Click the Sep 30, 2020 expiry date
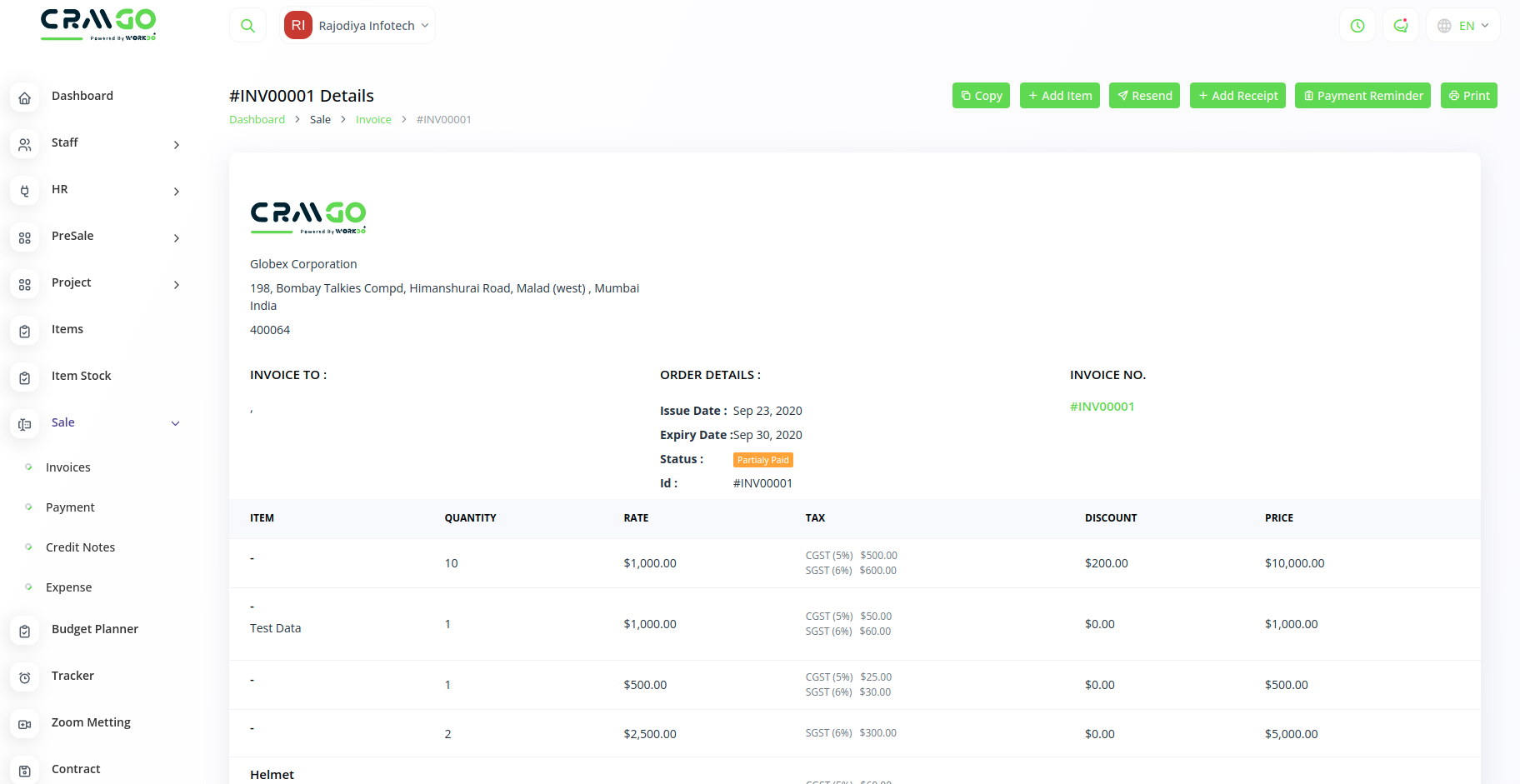 [x=767, y=435]
